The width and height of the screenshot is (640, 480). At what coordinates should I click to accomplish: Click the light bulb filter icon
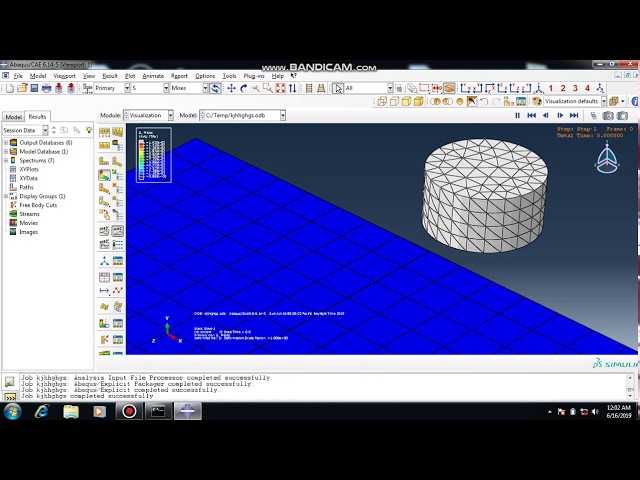[x=89, y=130]
